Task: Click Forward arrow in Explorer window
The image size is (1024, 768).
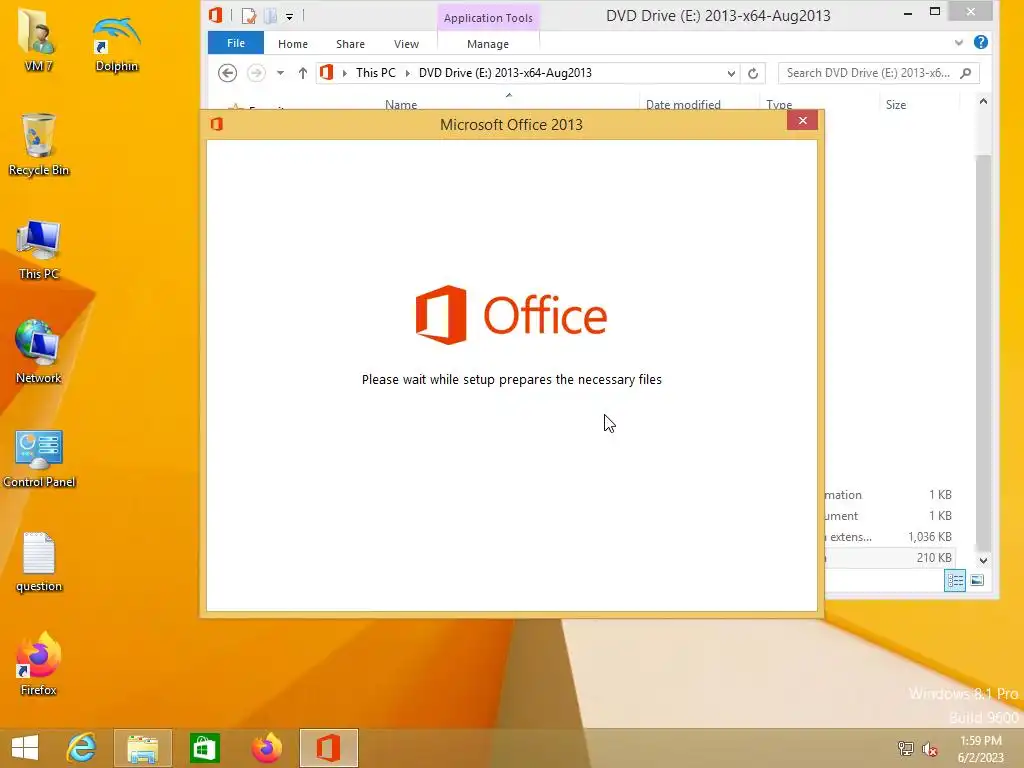Action: (256, 73)
